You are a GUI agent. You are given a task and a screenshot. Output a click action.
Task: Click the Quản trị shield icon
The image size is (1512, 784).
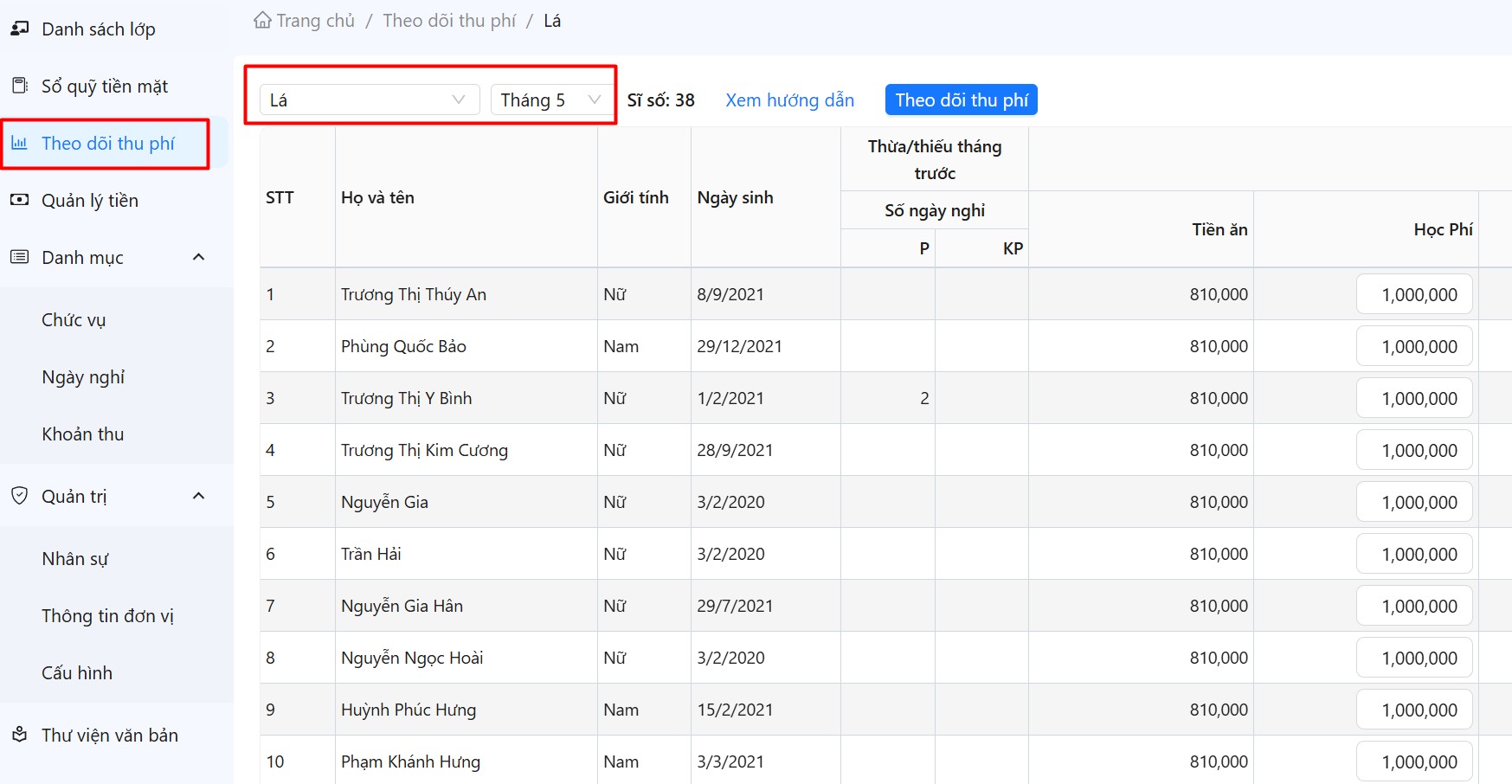tap(19, 496)
